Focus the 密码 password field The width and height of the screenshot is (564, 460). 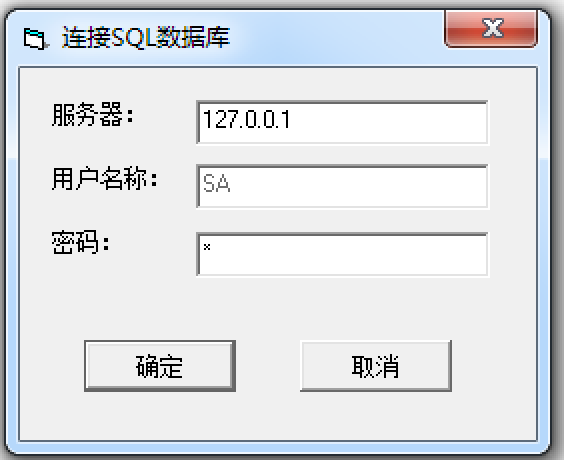pos(342,254)
